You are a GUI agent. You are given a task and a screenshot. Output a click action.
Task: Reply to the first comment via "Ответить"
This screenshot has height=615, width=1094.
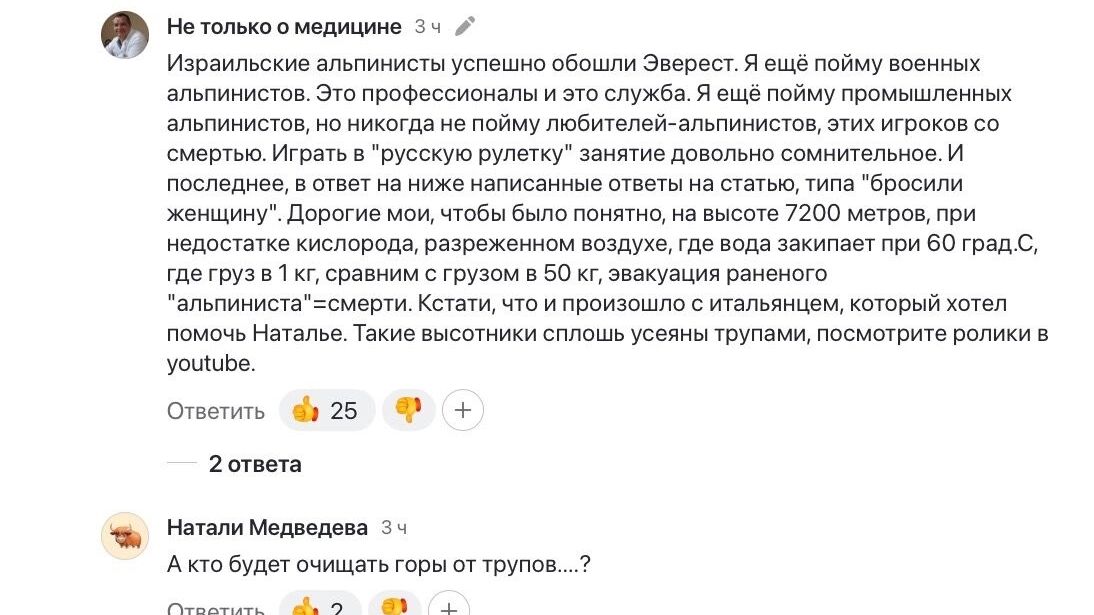coord(215,411)
